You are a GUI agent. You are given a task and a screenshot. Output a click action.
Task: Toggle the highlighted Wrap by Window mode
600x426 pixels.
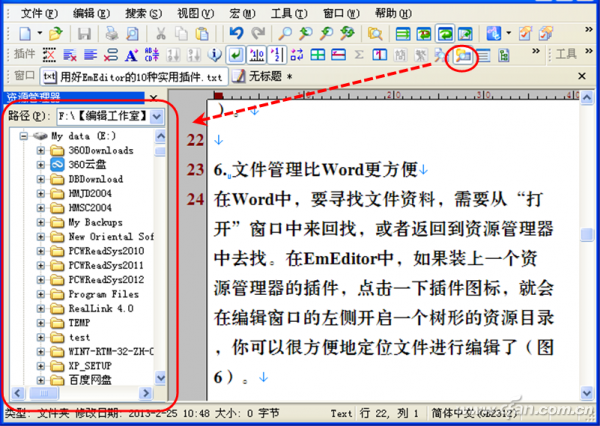click(x=445, y=34)
